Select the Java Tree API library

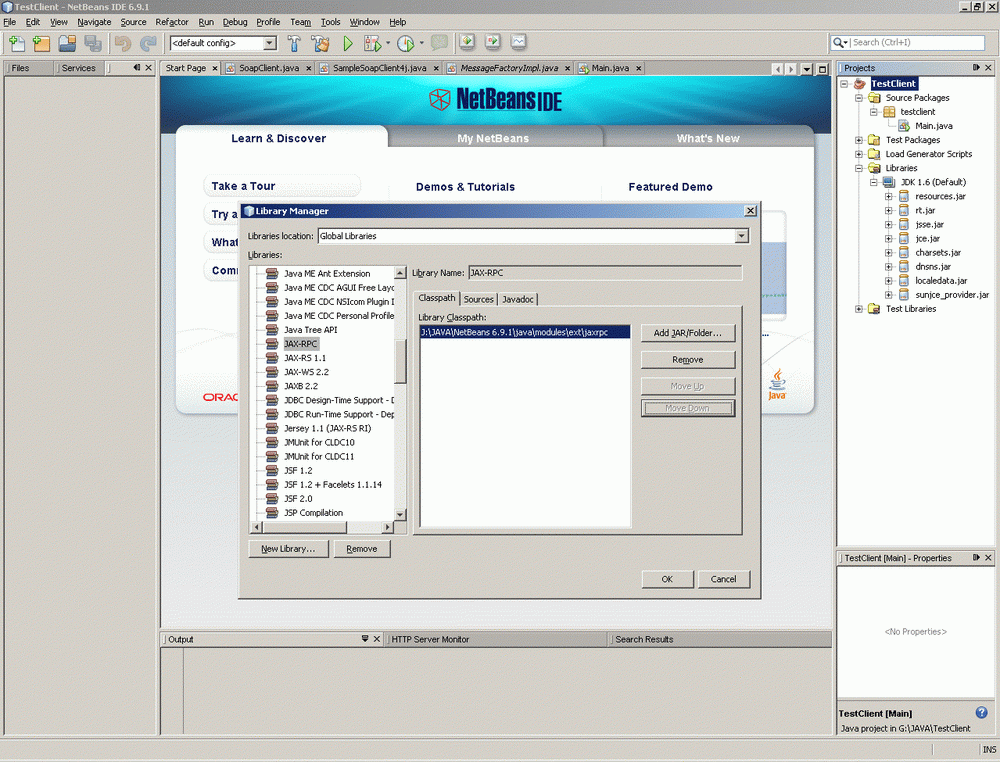pyautogui.click(x=311, y=330)
